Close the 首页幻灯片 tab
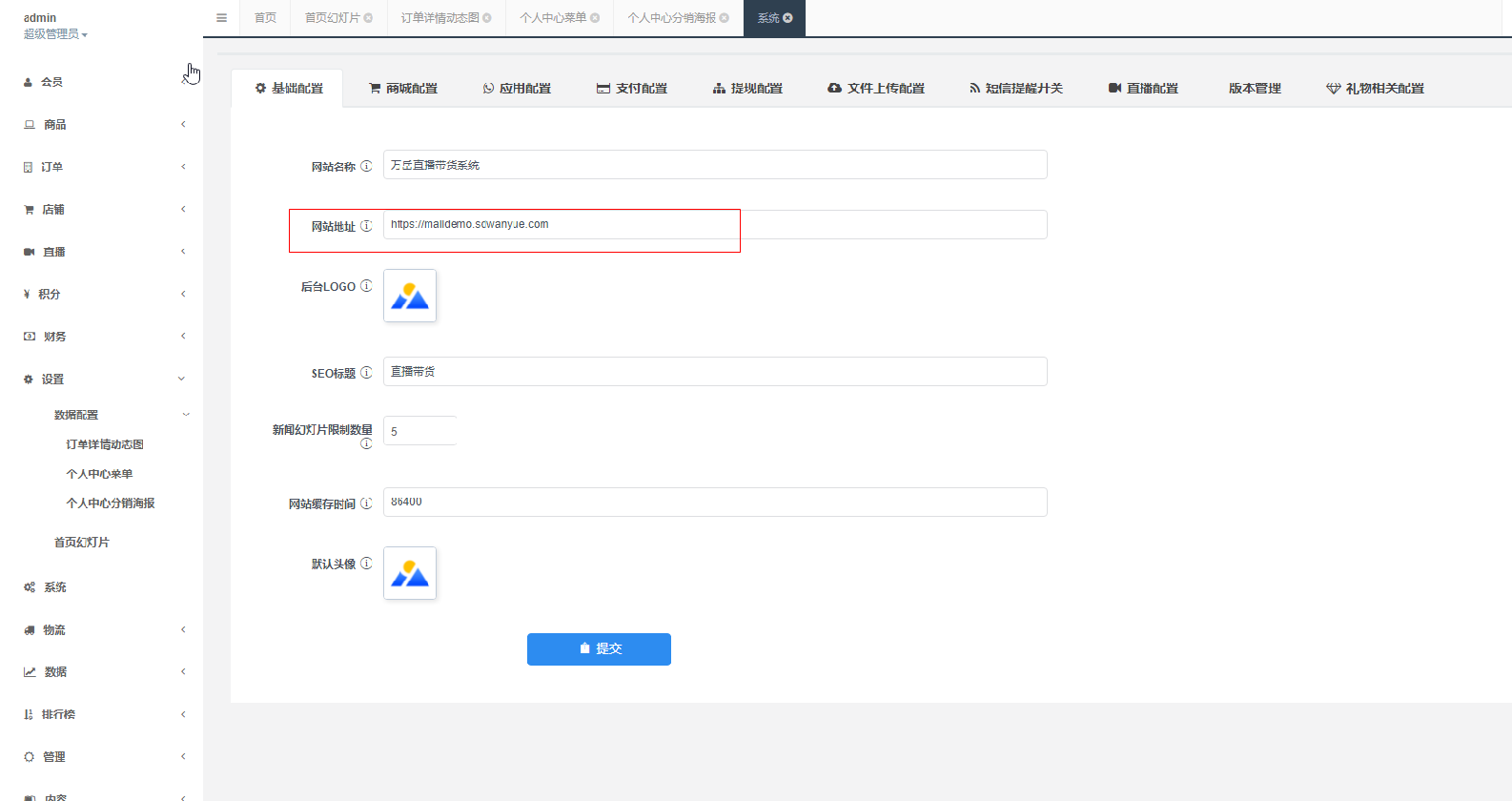The height and width of the screenshot is (801, 1512). pos(368,18)
